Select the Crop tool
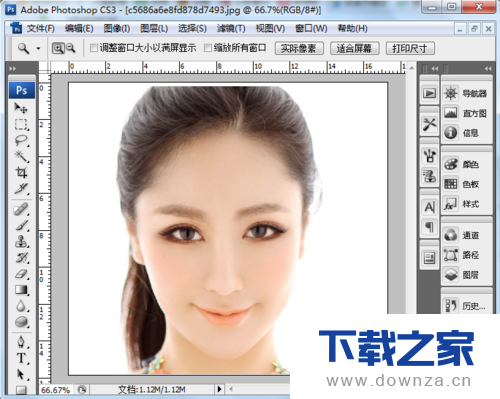The image size is (500, 399). click(21, 172)
